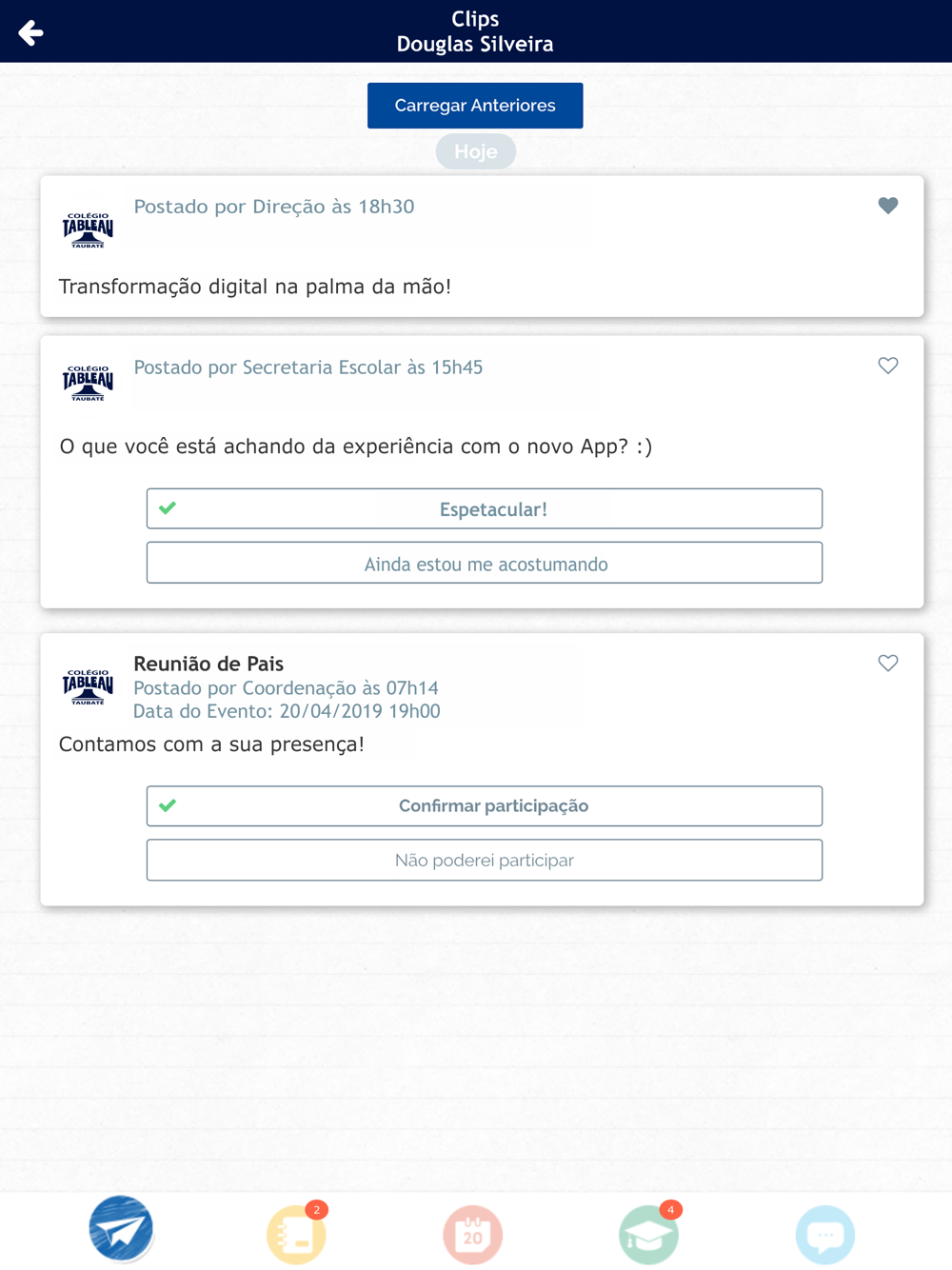Screen dimensions: 952x1270
Task: Unlike the Direção post filled heart
Action: (x=888, y=206)
